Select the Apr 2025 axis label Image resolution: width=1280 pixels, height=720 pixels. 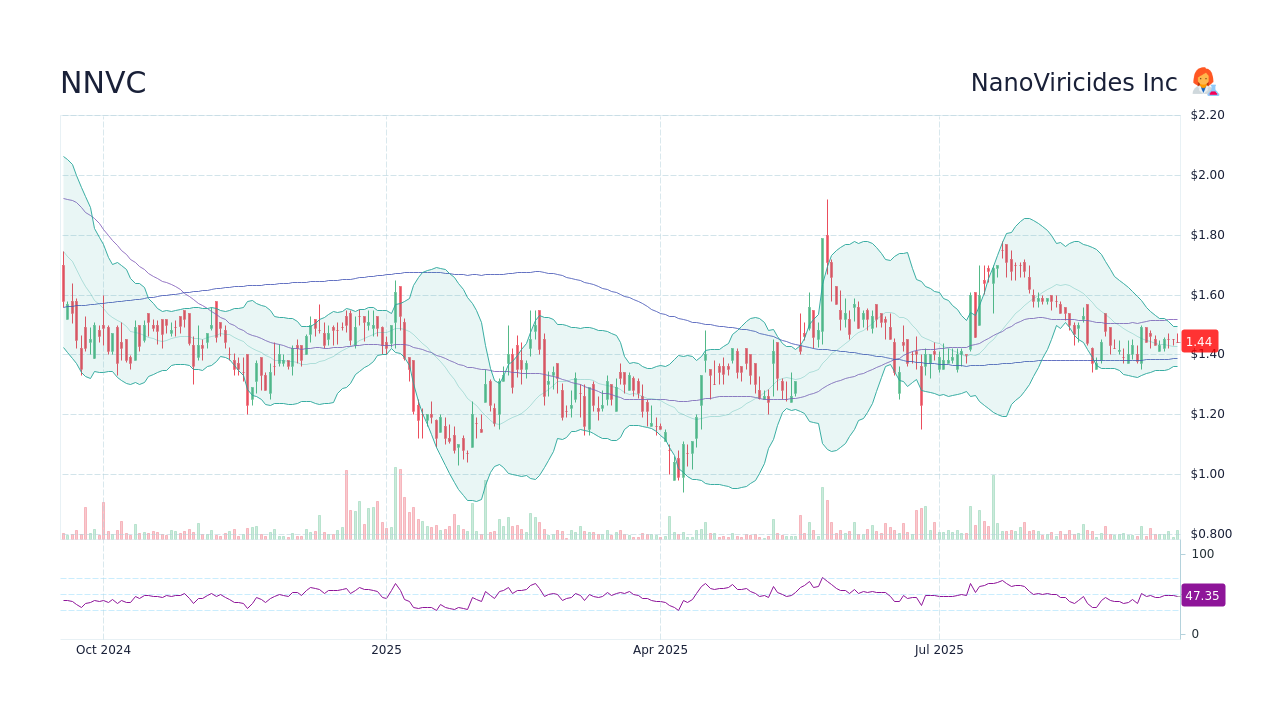coord(660,650)
